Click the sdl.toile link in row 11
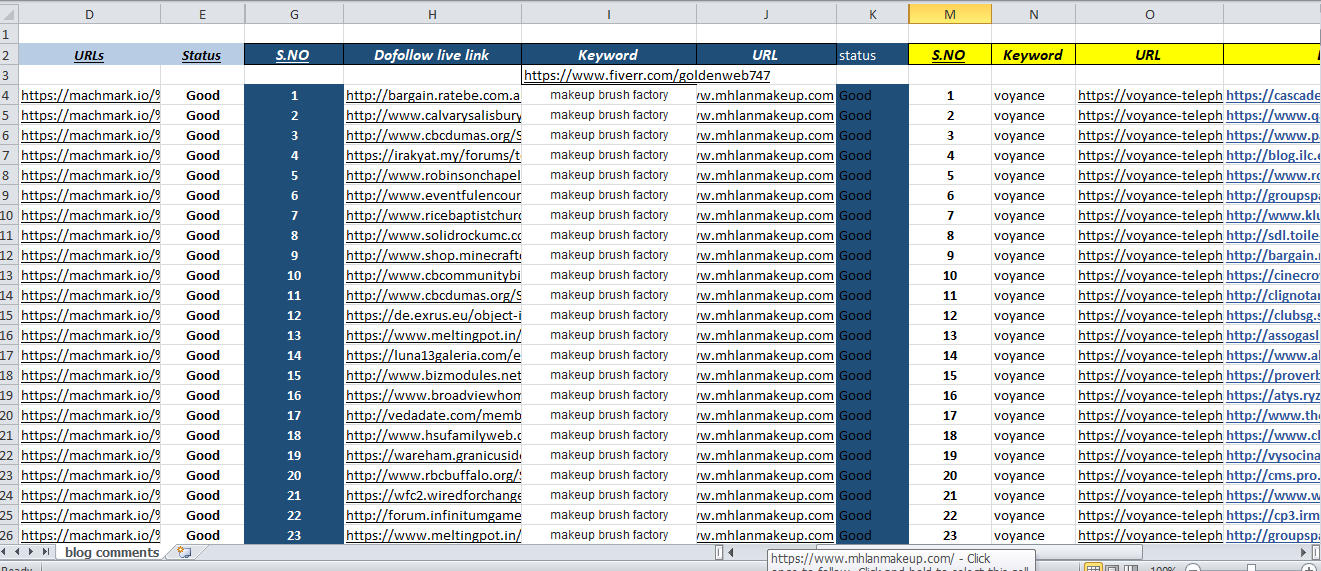Image resolution: width=1321 pixels, height=571 pixels. [1273, 235]
